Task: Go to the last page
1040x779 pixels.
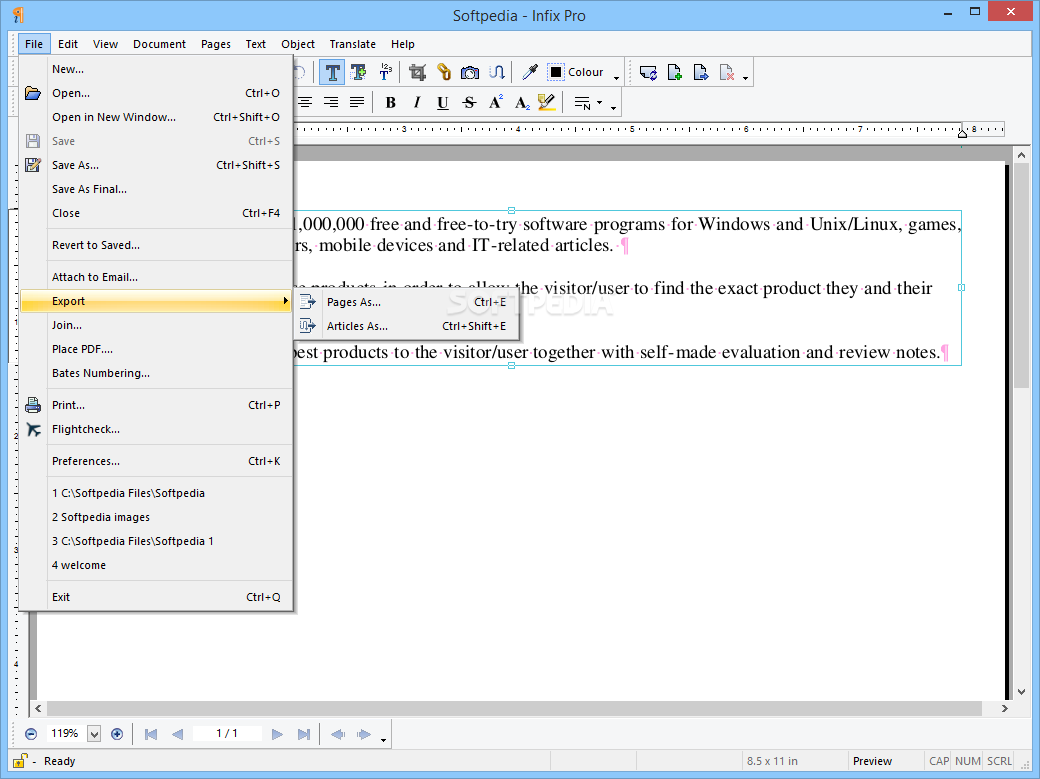Action: point(304,734)
